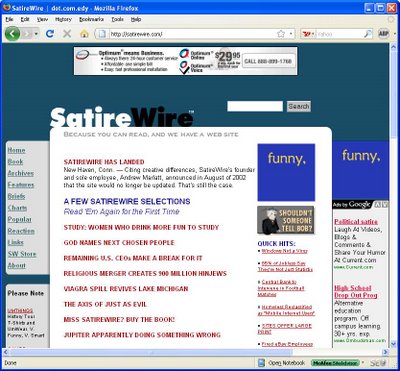Open the Reaction sidebar link
This screenshot has width=400, height=371.
(21, 231)
